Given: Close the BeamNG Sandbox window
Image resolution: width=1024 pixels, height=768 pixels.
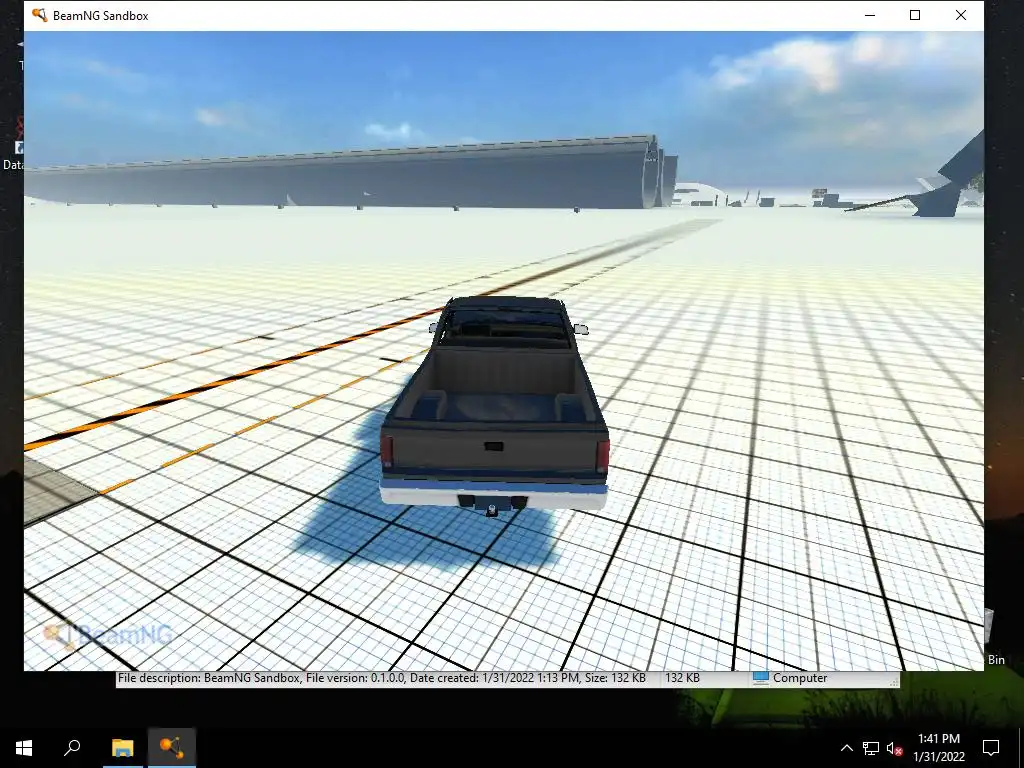Looking at the screenshot, I should coord(961,15).
